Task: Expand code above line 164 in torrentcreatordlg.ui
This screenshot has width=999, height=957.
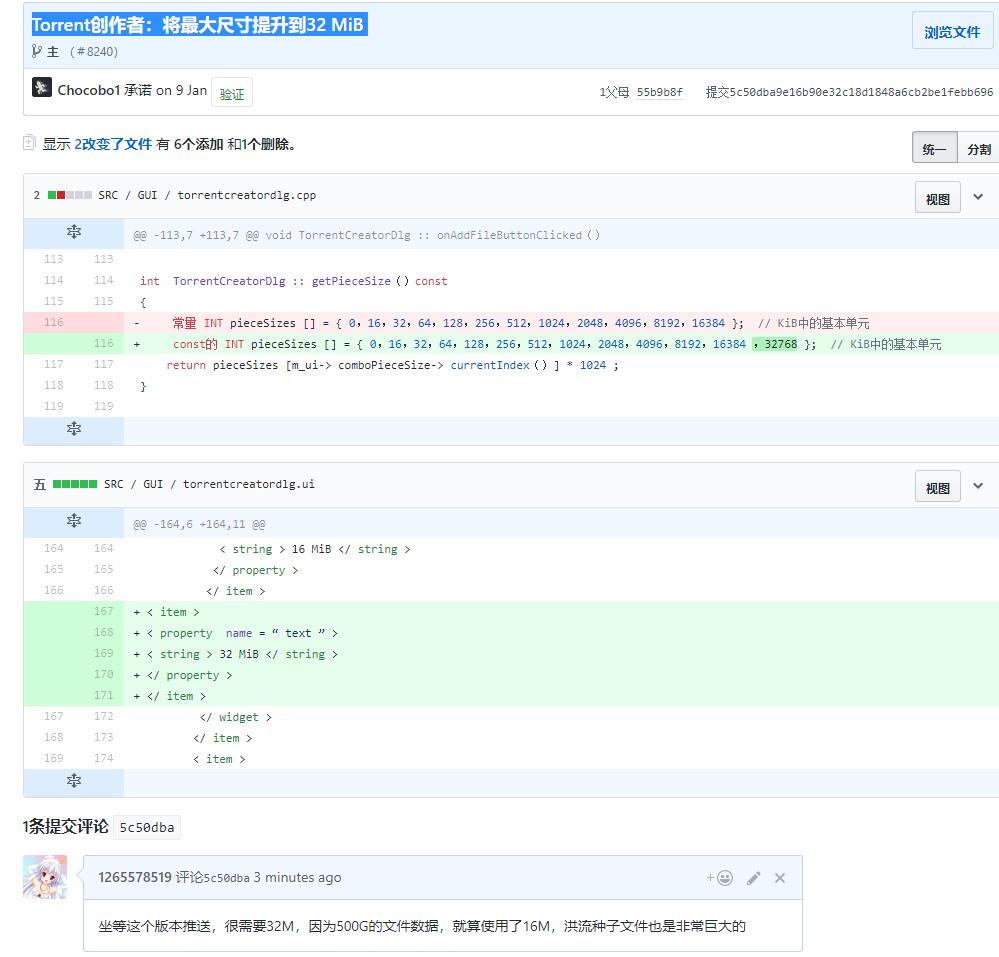Action: [74, 522]
